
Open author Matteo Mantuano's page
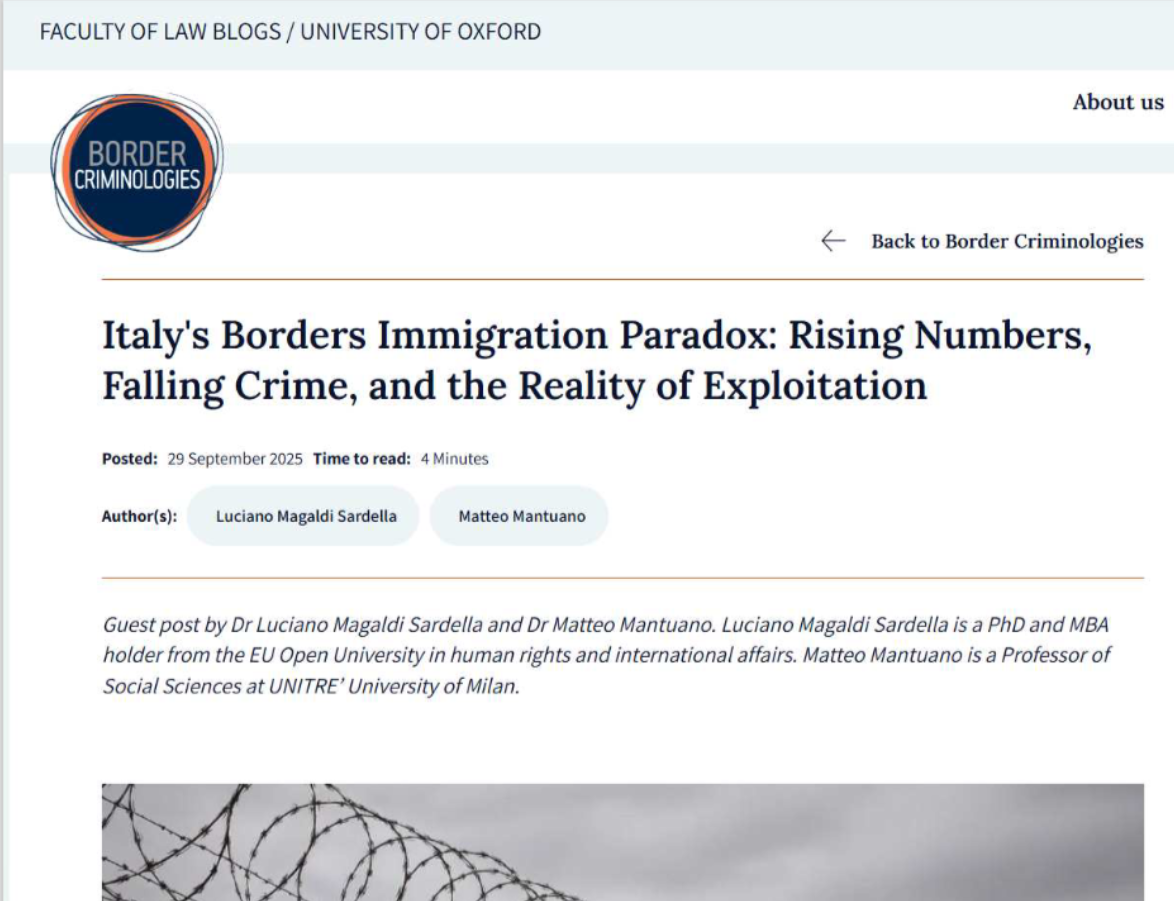point(519,516)
